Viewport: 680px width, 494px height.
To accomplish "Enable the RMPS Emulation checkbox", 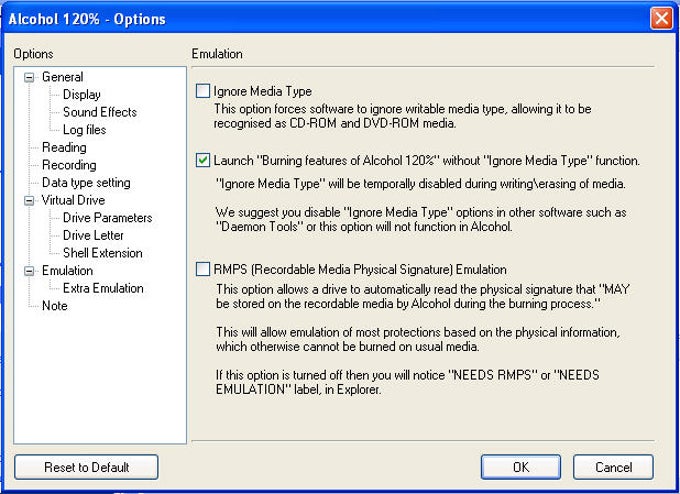I will pyautogui.click(x=203, y=269).
